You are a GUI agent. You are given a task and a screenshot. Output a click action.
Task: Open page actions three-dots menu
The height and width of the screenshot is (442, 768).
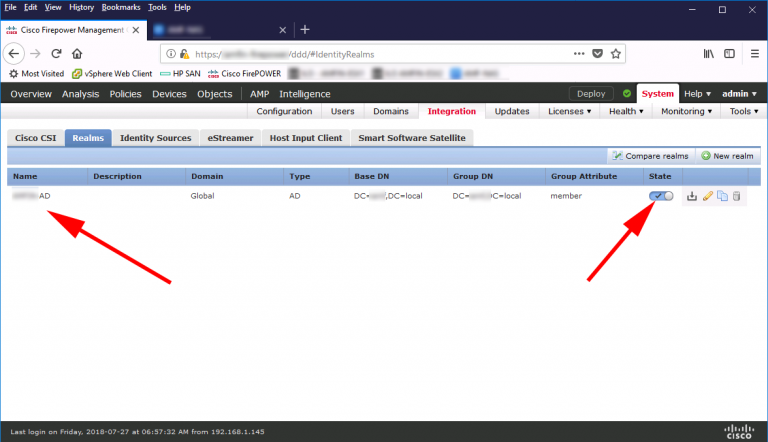click(x=579, y=54)
